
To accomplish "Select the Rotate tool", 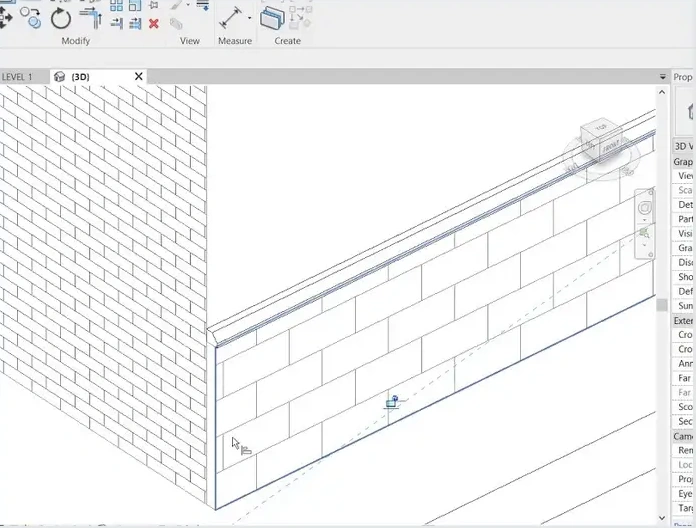I will tap(60, 20).
